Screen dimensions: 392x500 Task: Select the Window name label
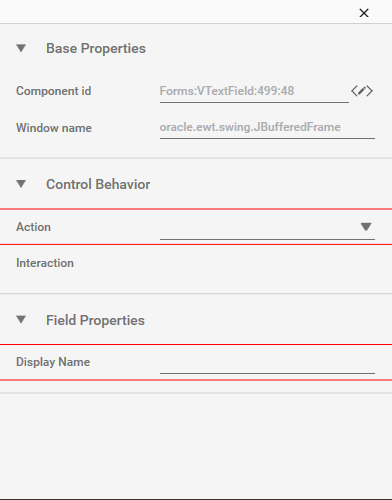[x=54, y=128]
